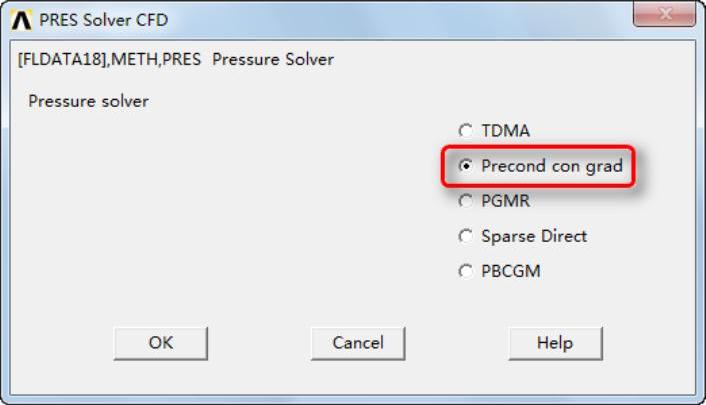Click the ANSYS logo icon in title bar
This screenshot has height=405, width=706.
pos(24,20)
